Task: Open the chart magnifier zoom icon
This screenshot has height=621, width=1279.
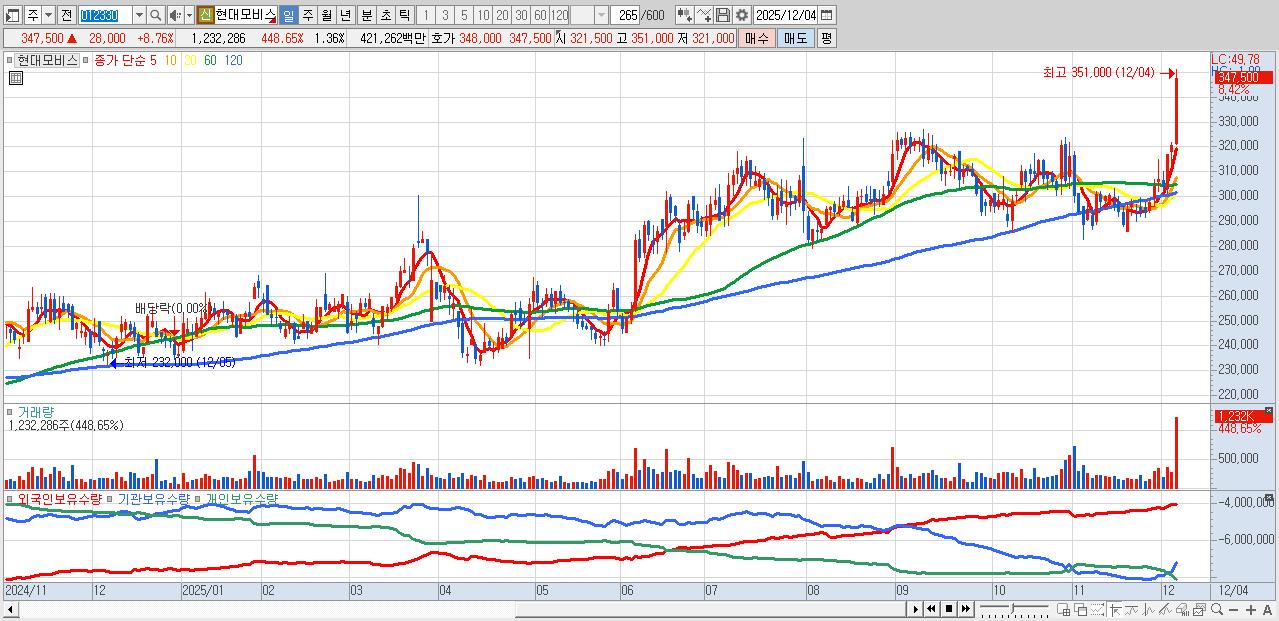Action: [1216, 608]
